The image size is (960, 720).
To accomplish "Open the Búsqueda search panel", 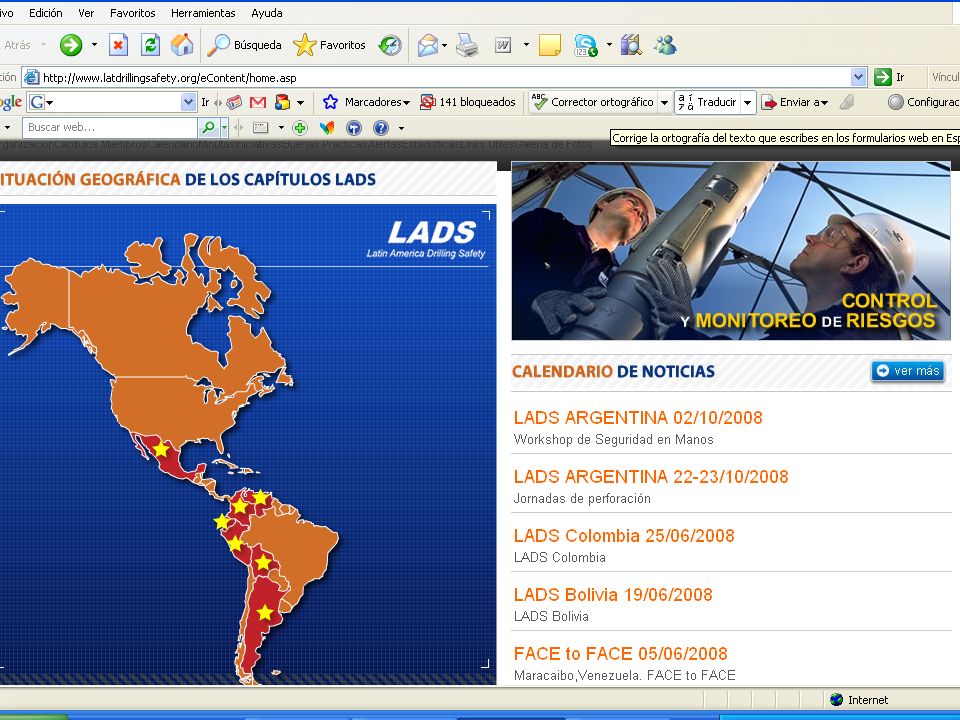I will point(244,45).
